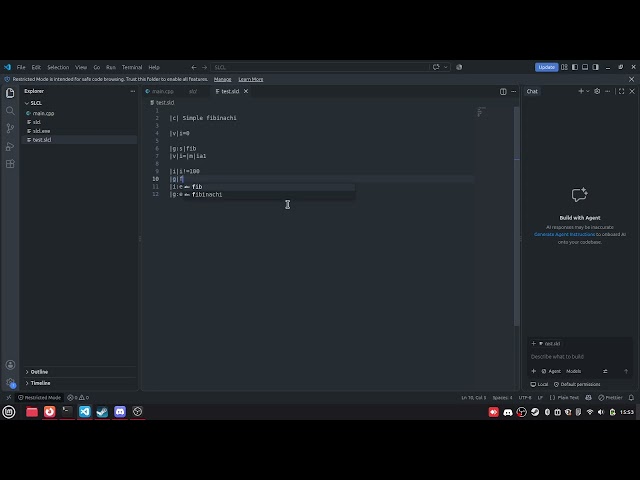Open the Terminal menu
Screen dimensions: 640x480
click(x=132, y=67)
